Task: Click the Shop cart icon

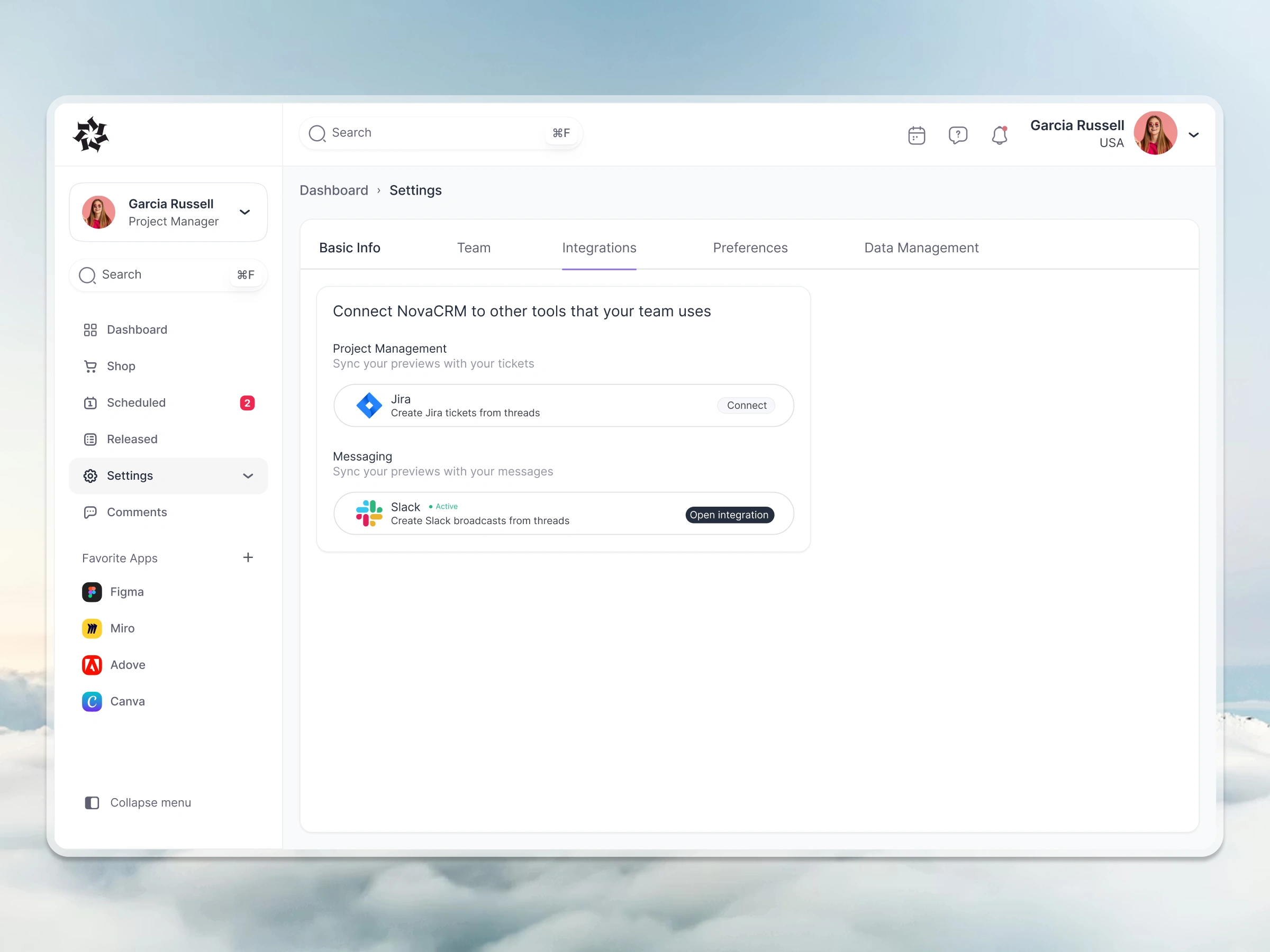Action: pos(90,366)
